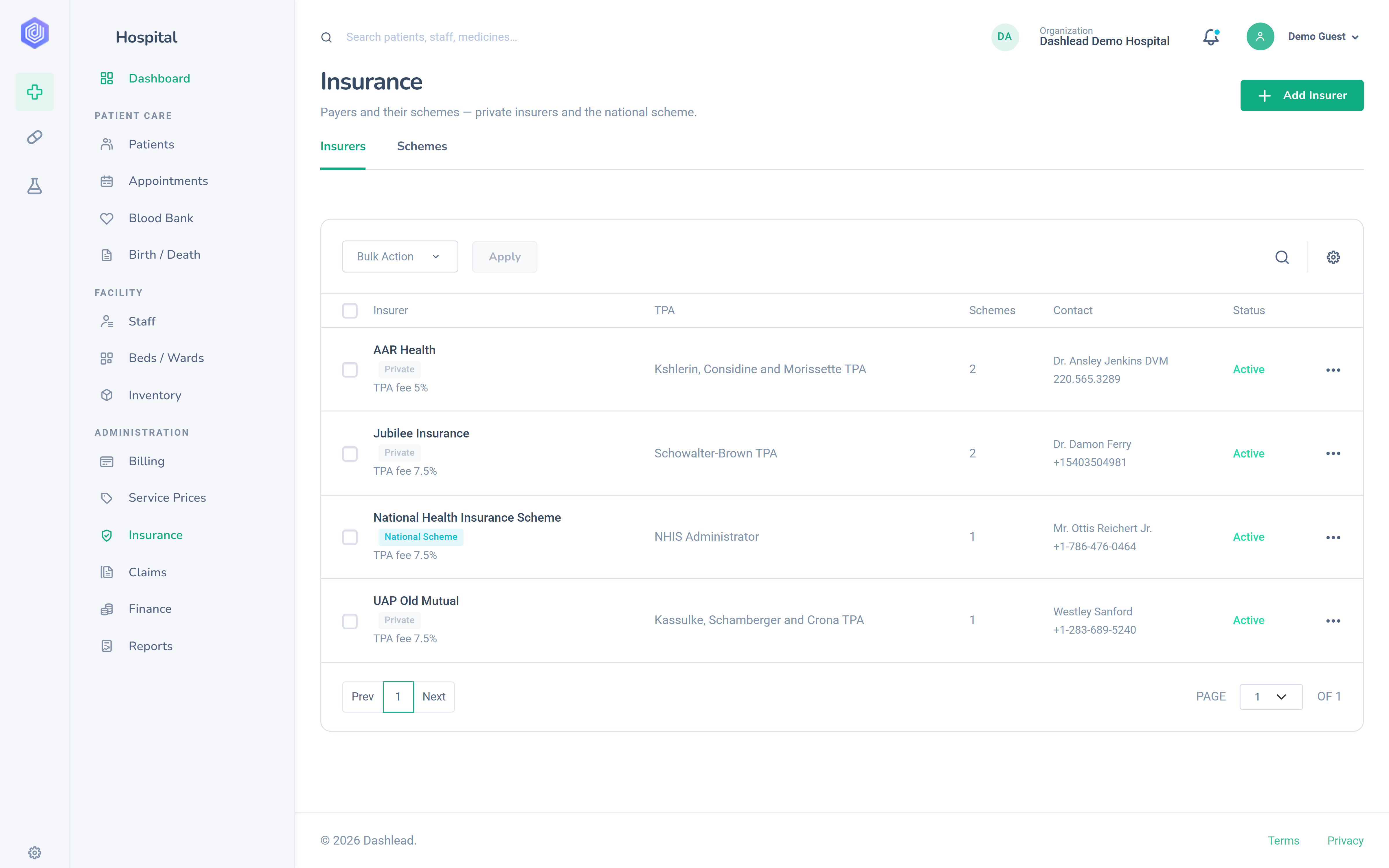Switch to the Schemes tab
The width and height of the screenshot is (1389, 868).
(x=422, y=146)
